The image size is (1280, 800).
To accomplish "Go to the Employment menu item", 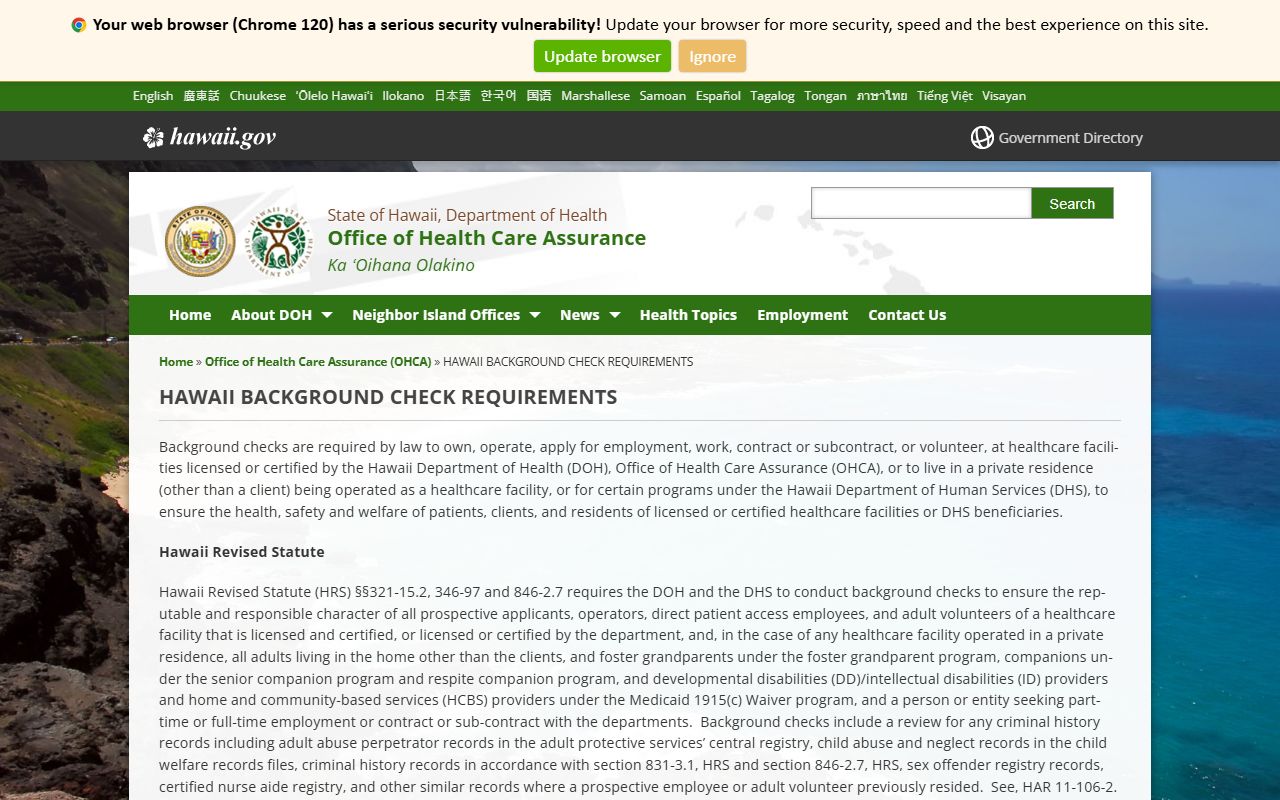I will (802, 315).
